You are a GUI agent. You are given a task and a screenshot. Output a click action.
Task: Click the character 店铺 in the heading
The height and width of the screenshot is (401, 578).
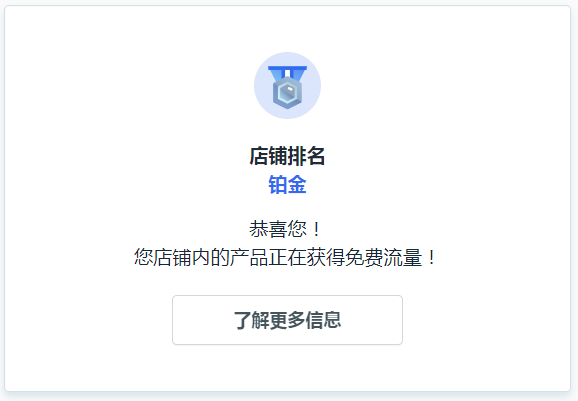(268, 156)
